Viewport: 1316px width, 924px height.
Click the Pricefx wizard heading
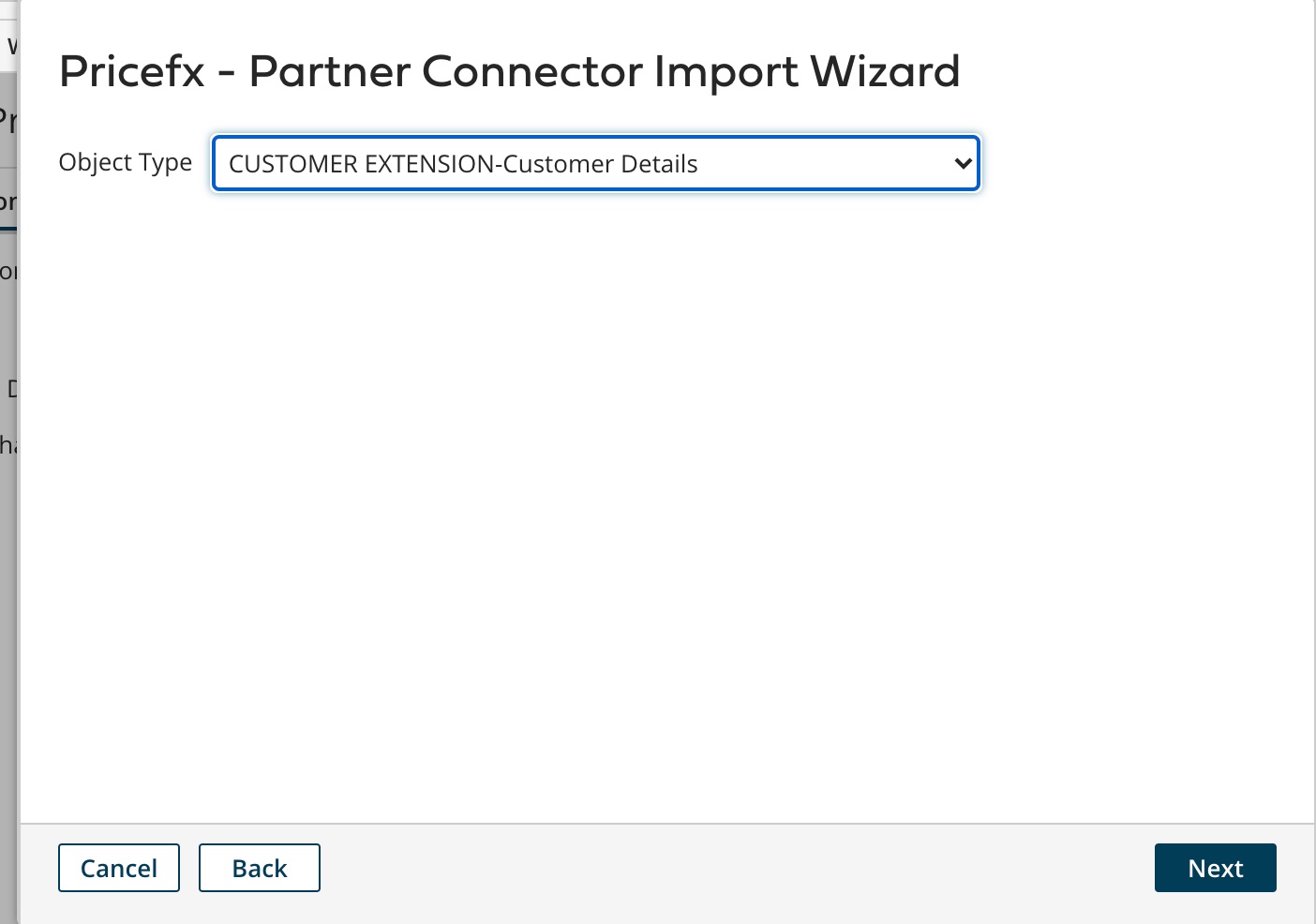[509, 71]
